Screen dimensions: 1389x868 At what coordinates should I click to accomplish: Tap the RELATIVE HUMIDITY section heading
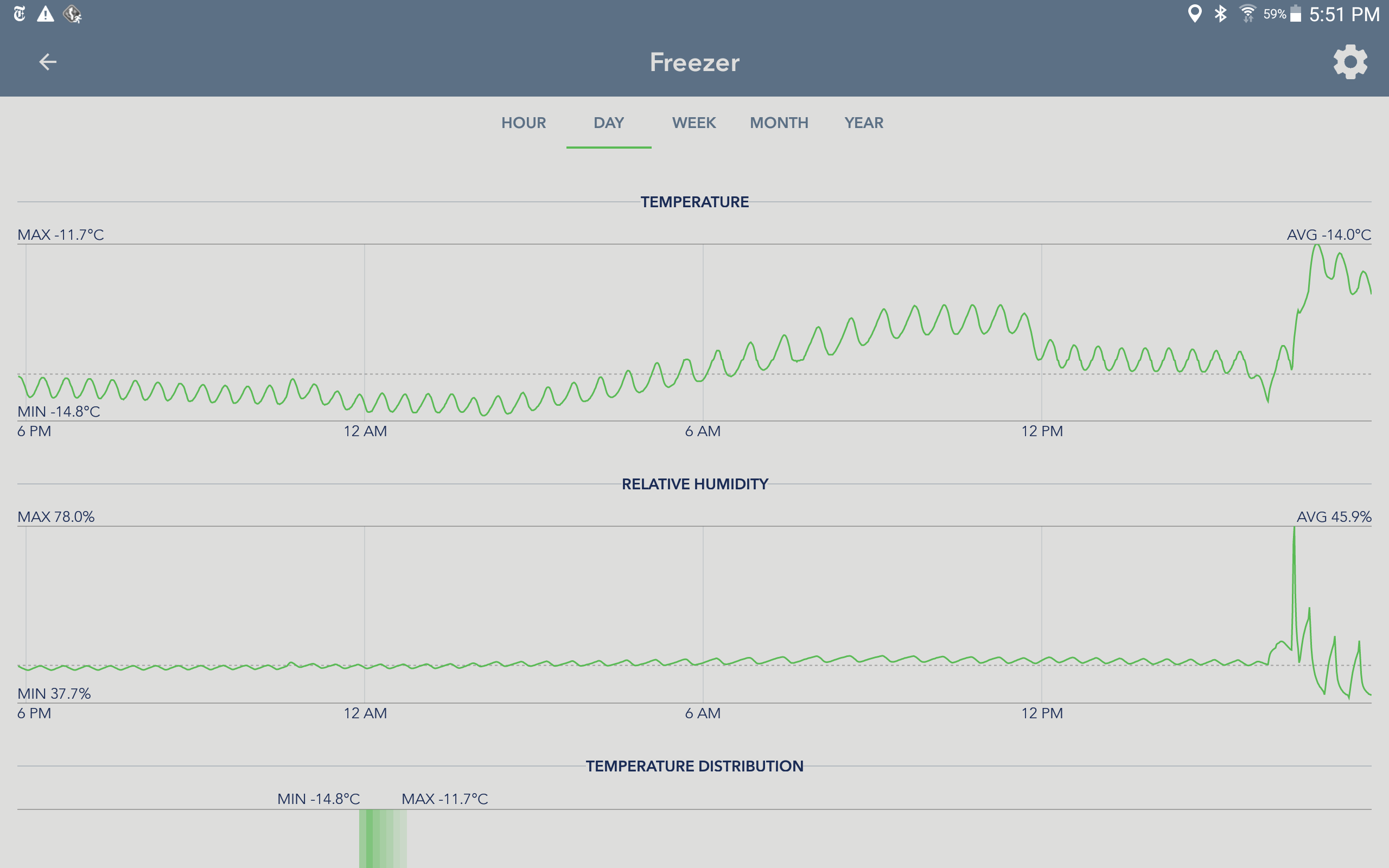coord(694,484)
